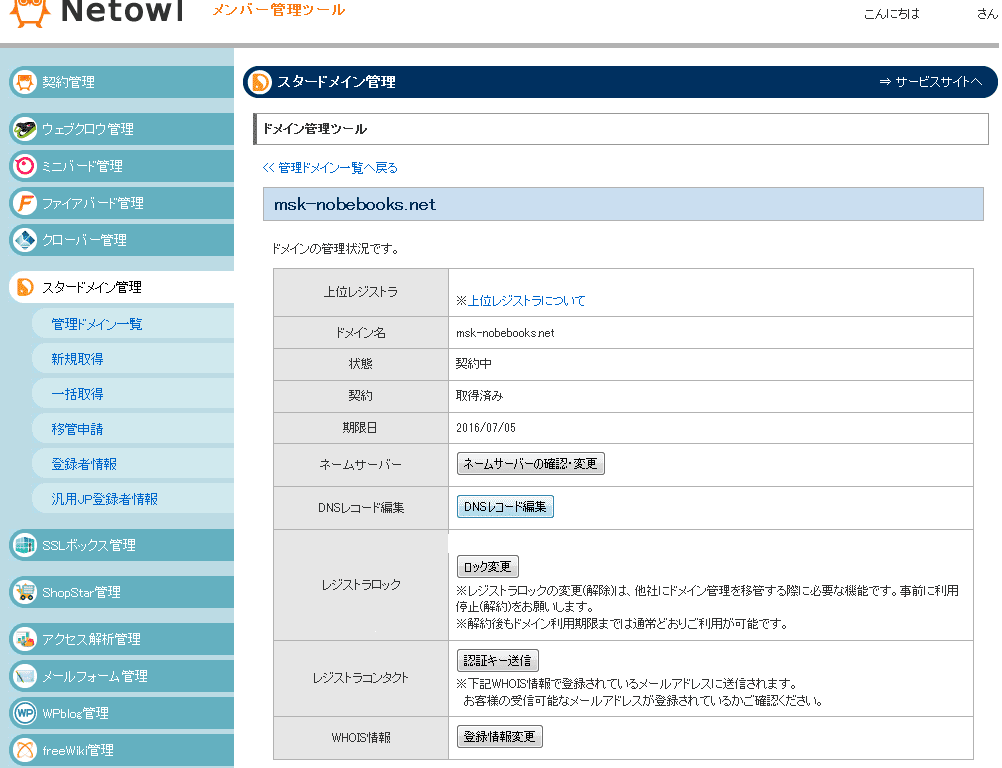Open 一括取得 submenu item
The height and width of the screenshot is (768, 1002).
[x=133, y=394]
